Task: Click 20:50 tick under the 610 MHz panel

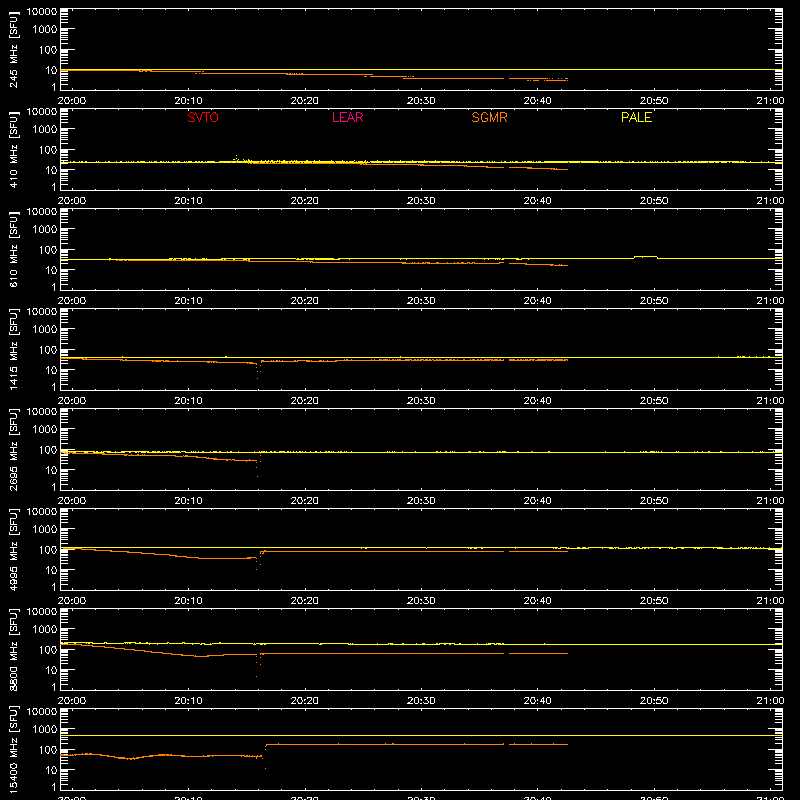Action: pos(654,301)
